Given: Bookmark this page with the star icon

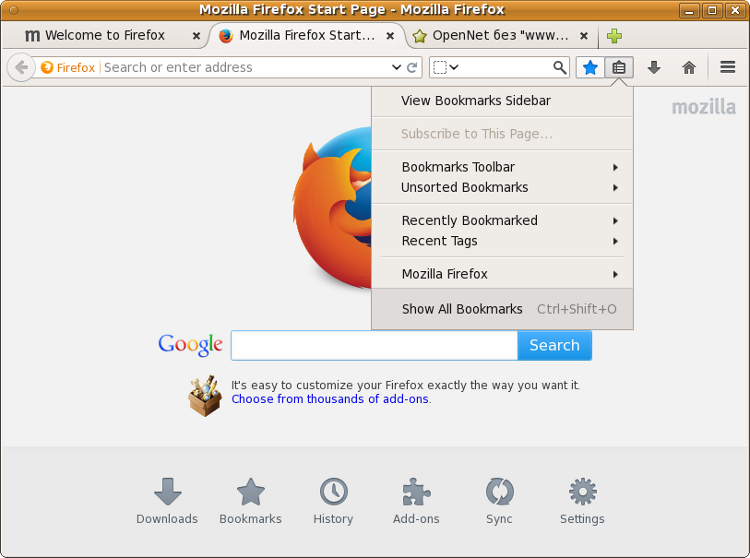Looking at the screenshot, I should [590, 67].
